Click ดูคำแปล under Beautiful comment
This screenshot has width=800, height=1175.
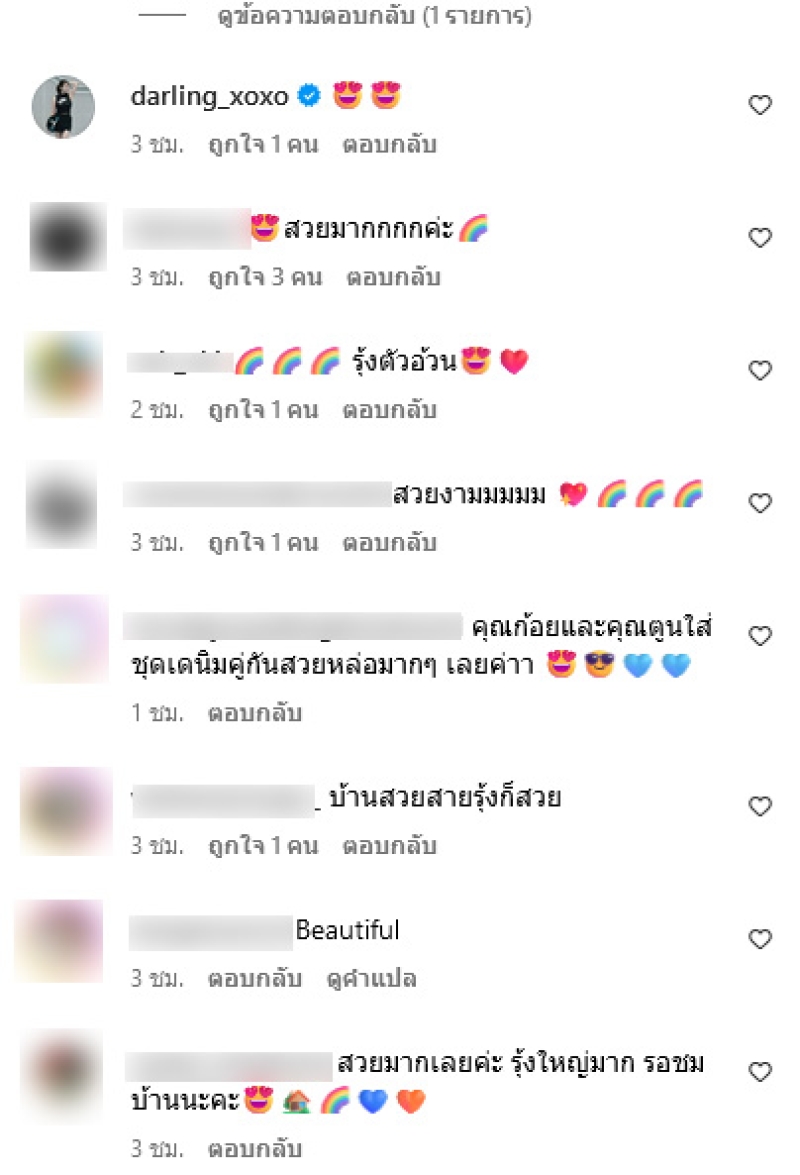click(x=372, y=979)
